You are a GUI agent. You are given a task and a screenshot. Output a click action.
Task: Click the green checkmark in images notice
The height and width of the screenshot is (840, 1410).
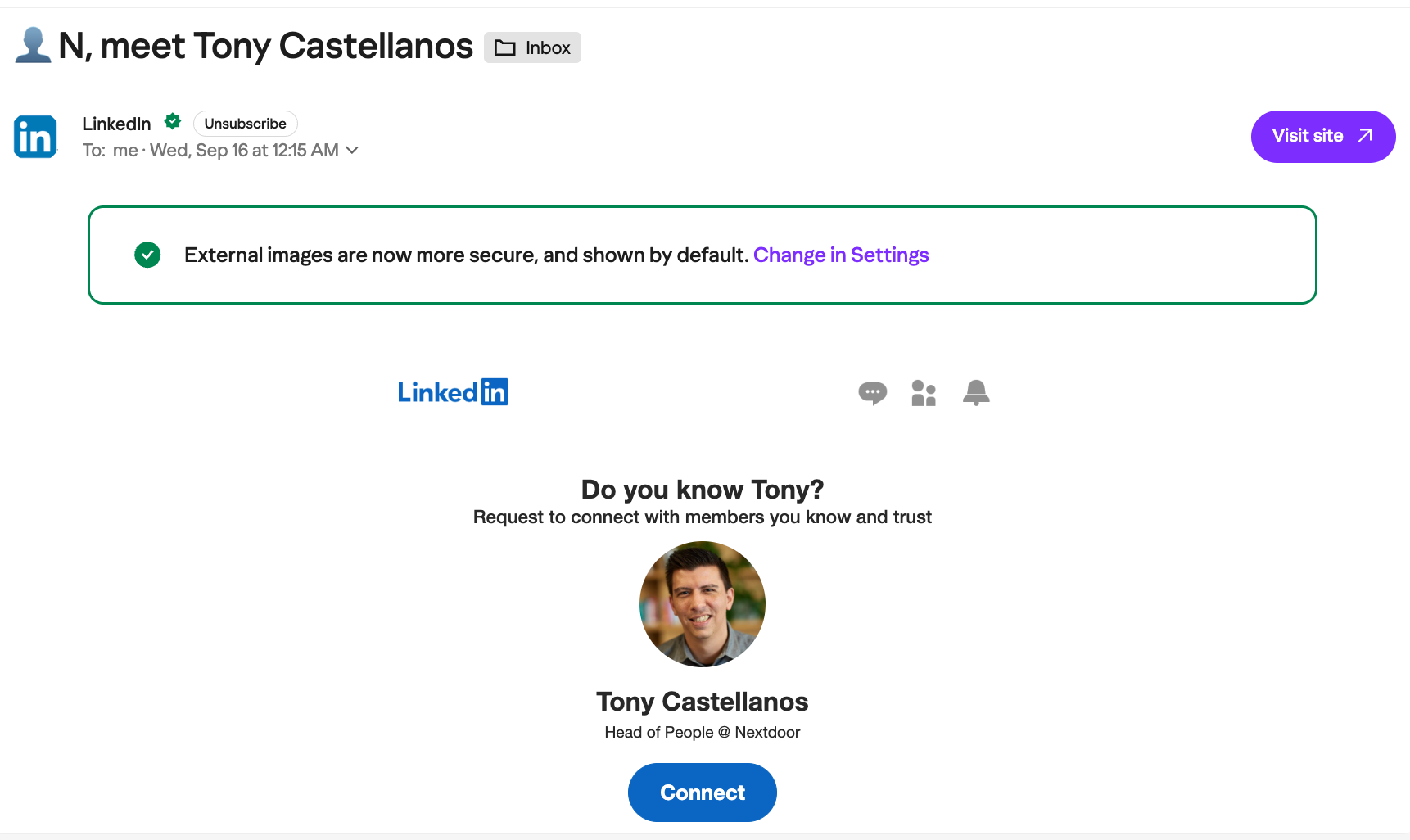(147, 255)
